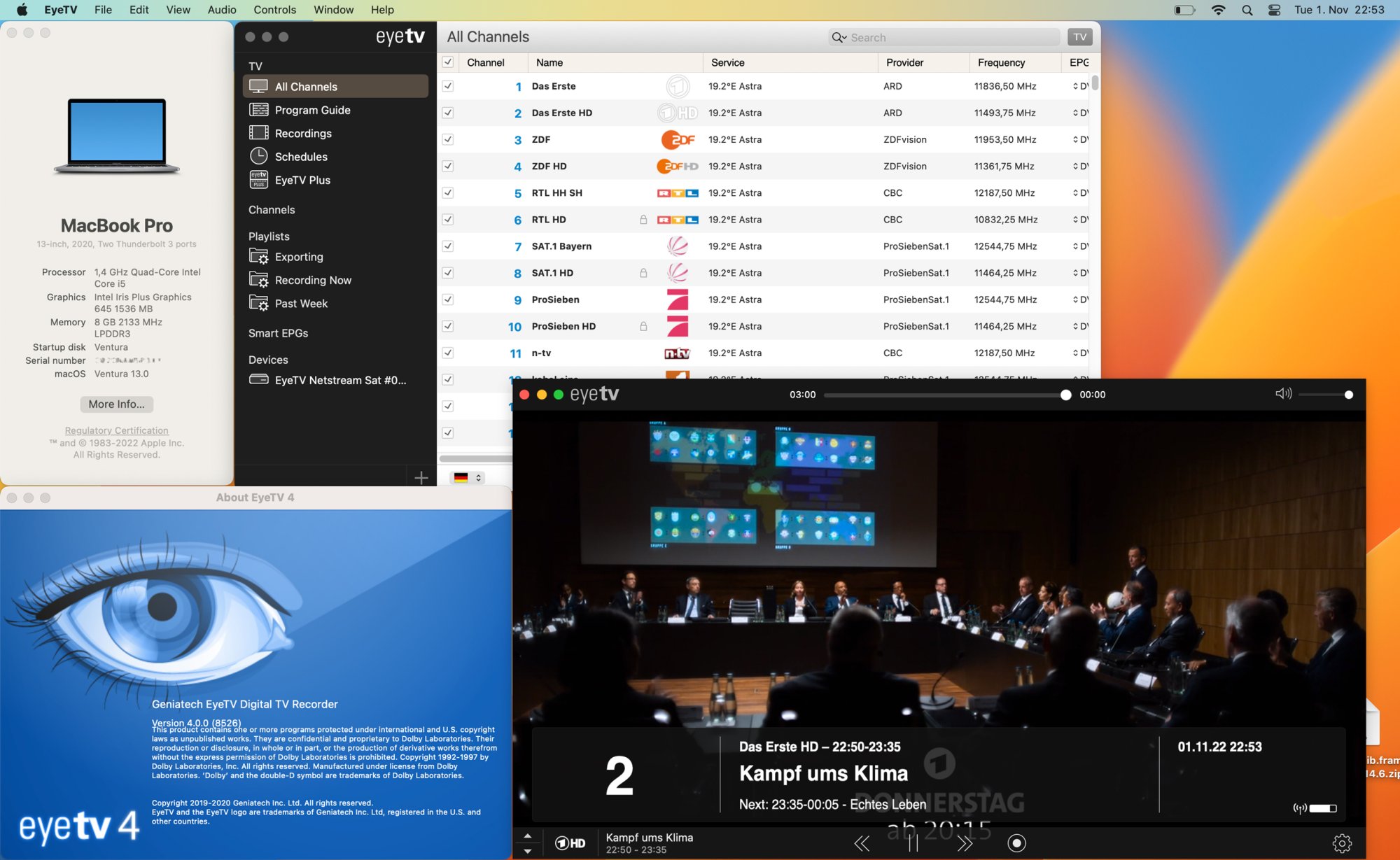Toggle the select-all checkbox in header
This screenshot has height=860, width=1400.
(x=448, y=62)
